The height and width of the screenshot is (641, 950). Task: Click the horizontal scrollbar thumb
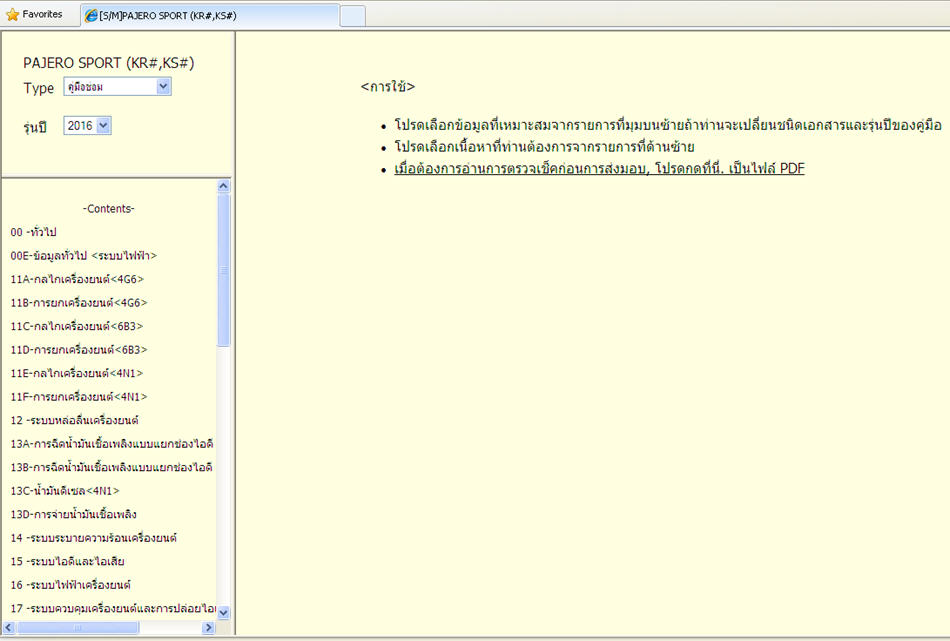coord(78,628)
